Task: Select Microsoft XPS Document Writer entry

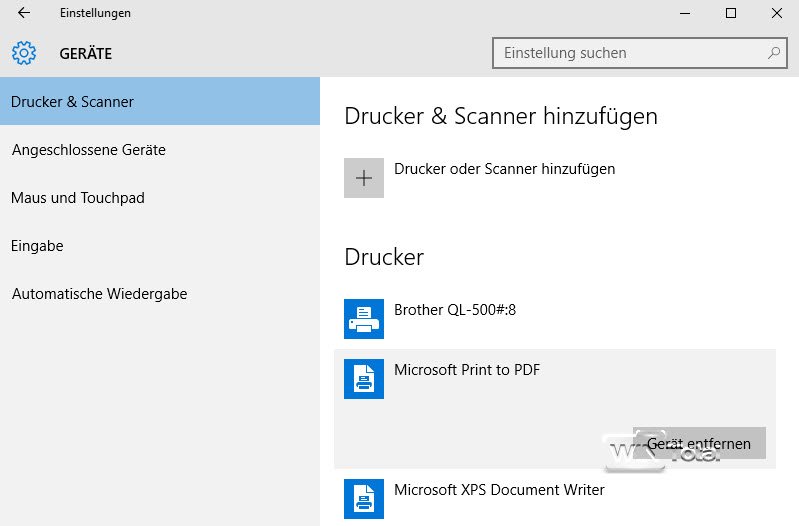Action: tap(499, 490)
